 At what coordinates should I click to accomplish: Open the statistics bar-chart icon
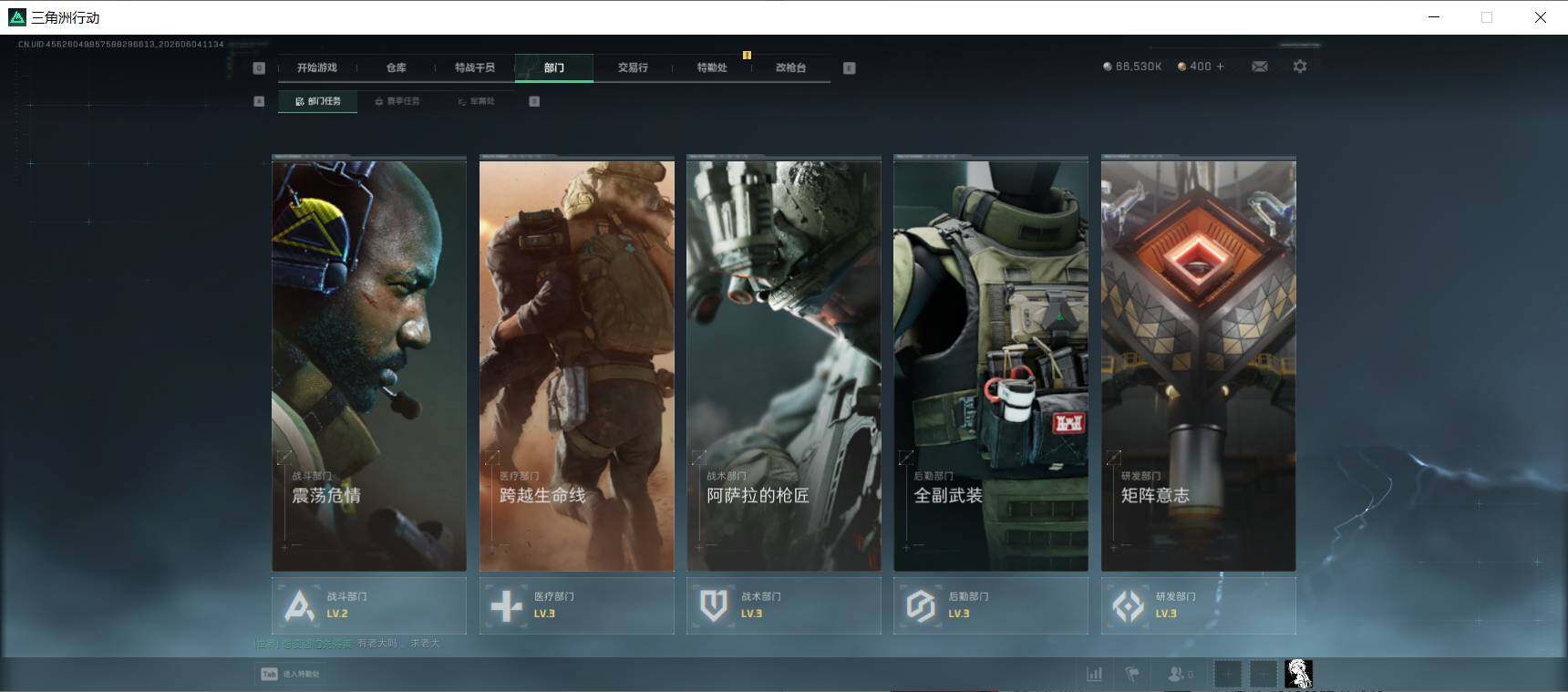click(x=1094, y=674)
